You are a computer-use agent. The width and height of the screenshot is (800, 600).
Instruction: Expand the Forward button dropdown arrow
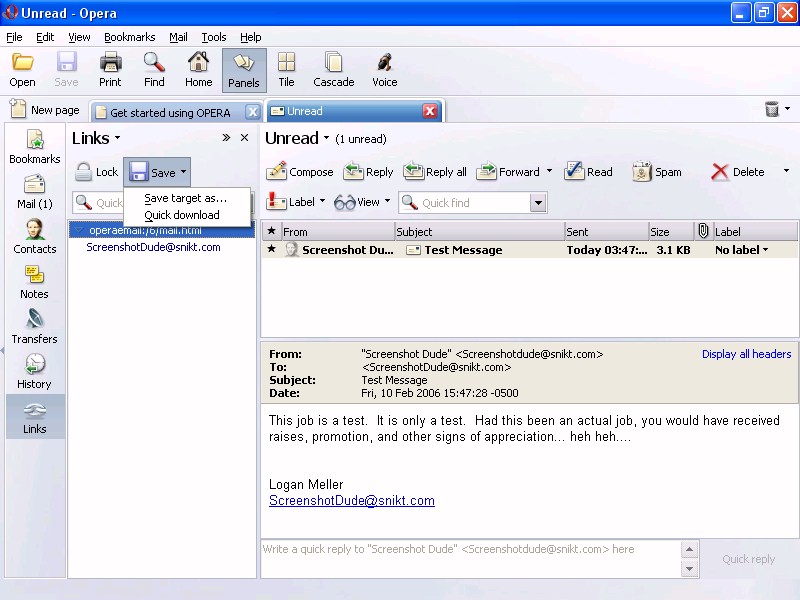(x=549, y=172)
